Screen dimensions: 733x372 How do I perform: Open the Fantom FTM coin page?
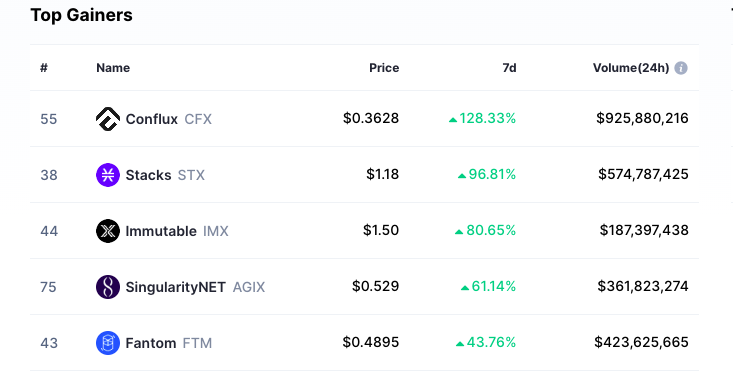click(x=168, y=343)
